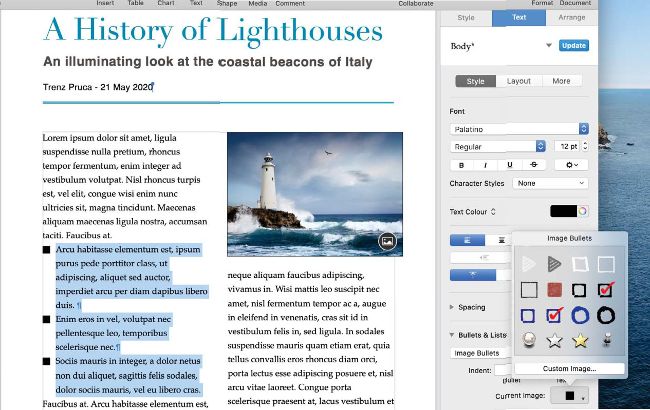Switch to the Layout sub-tab
The image size is (650, 410).
click(518, 81)
